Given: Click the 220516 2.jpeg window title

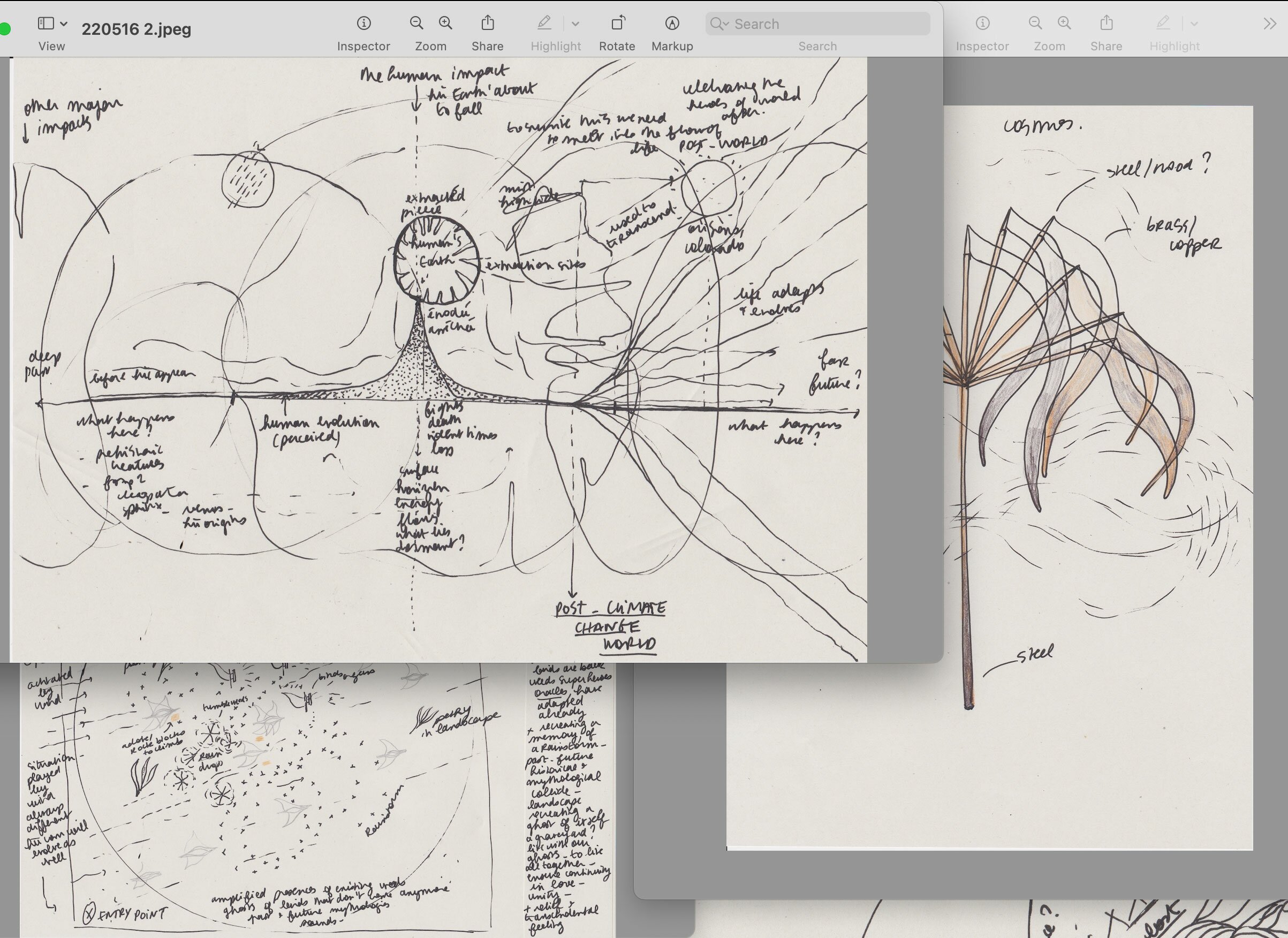Looking at the screenshot, I should [x=137, y=29].
